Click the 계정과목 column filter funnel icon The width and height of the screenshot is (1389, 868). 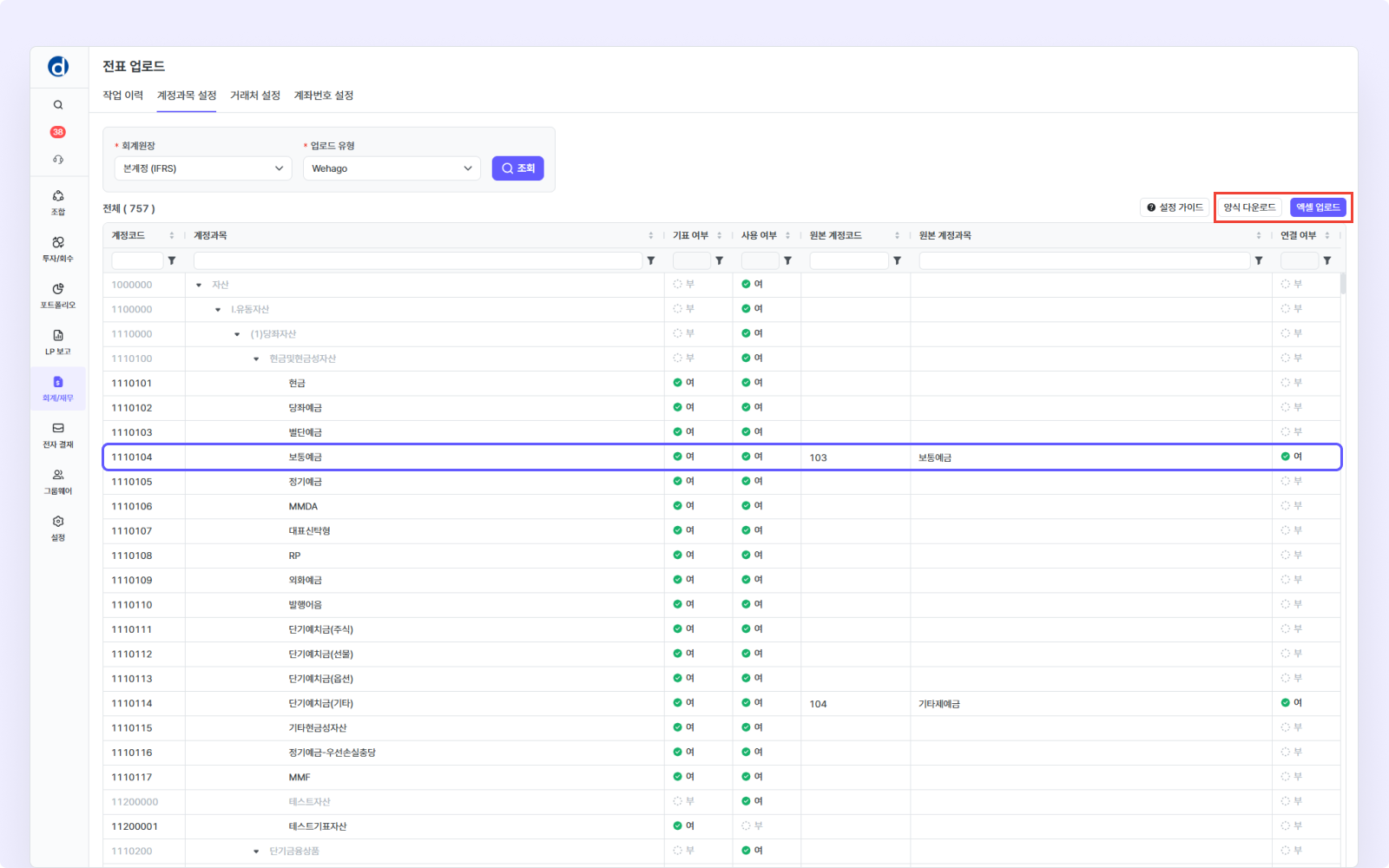click(x=651, y=260)
